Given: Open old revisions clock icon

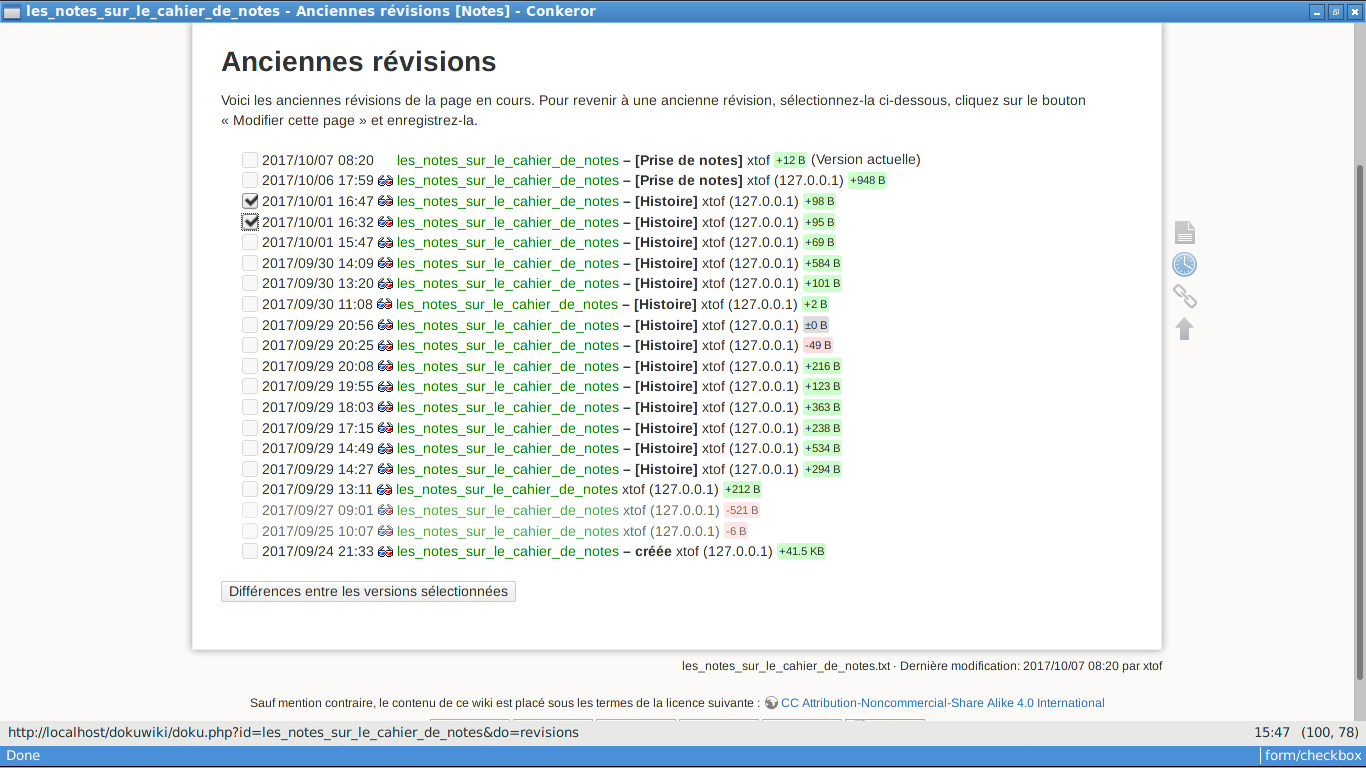Looking at the screenshot, I should 1184,265.
